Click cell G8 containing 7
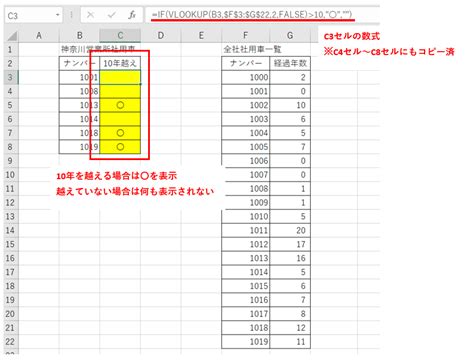The width and height of the screenshot is (474, 363). (x=290, y=147)
